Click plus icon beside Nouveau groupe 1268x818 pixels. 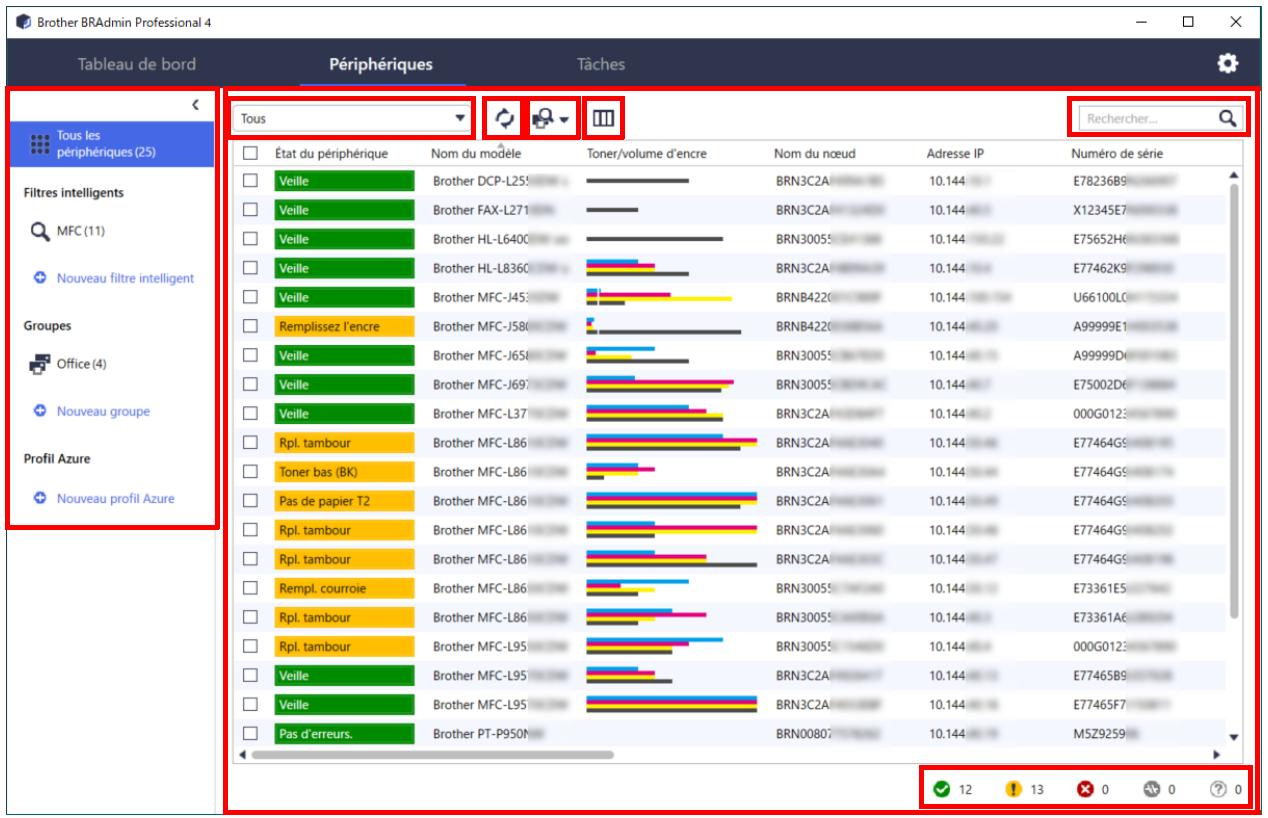(38, 410)
